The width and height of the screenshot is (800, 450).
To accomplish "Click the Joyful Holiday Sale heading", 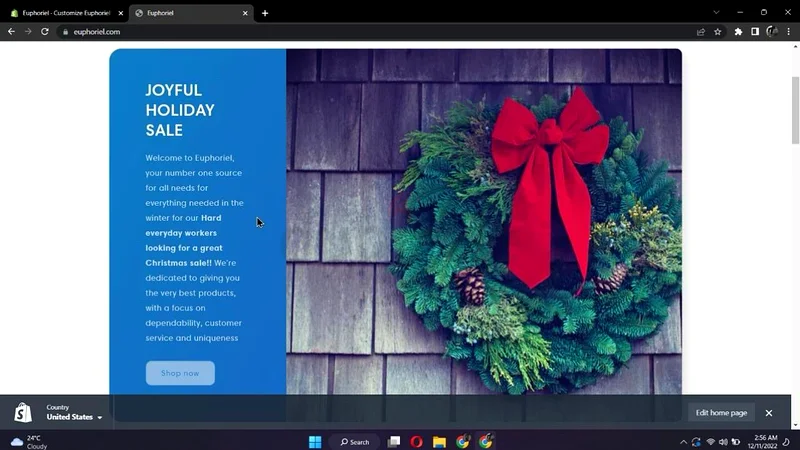I will pos(180,110).
